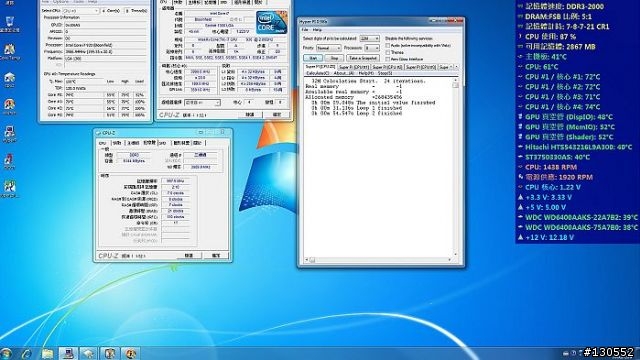Check the Aero Glass Interface option

point(388,59)
